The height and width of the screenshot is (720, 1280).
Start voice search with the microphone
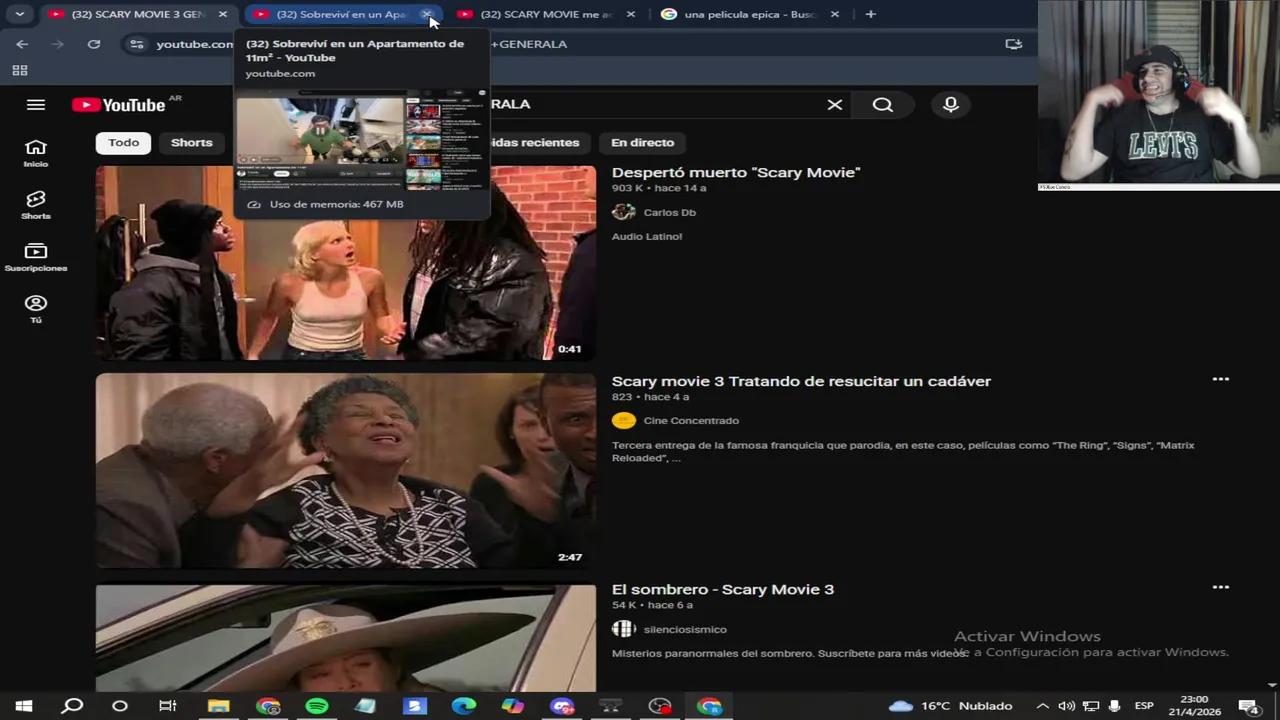[x=951, y=105]
